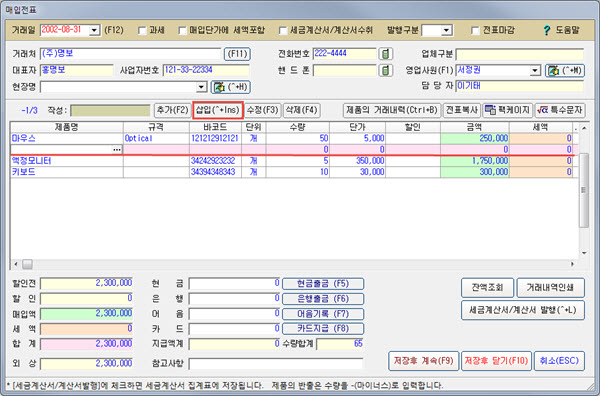This screenshot has height=396, width=600.
Task: Check the 세금계산서/계산서수취 checkbox
Action: pyautogui.click(x=283, y=31)
